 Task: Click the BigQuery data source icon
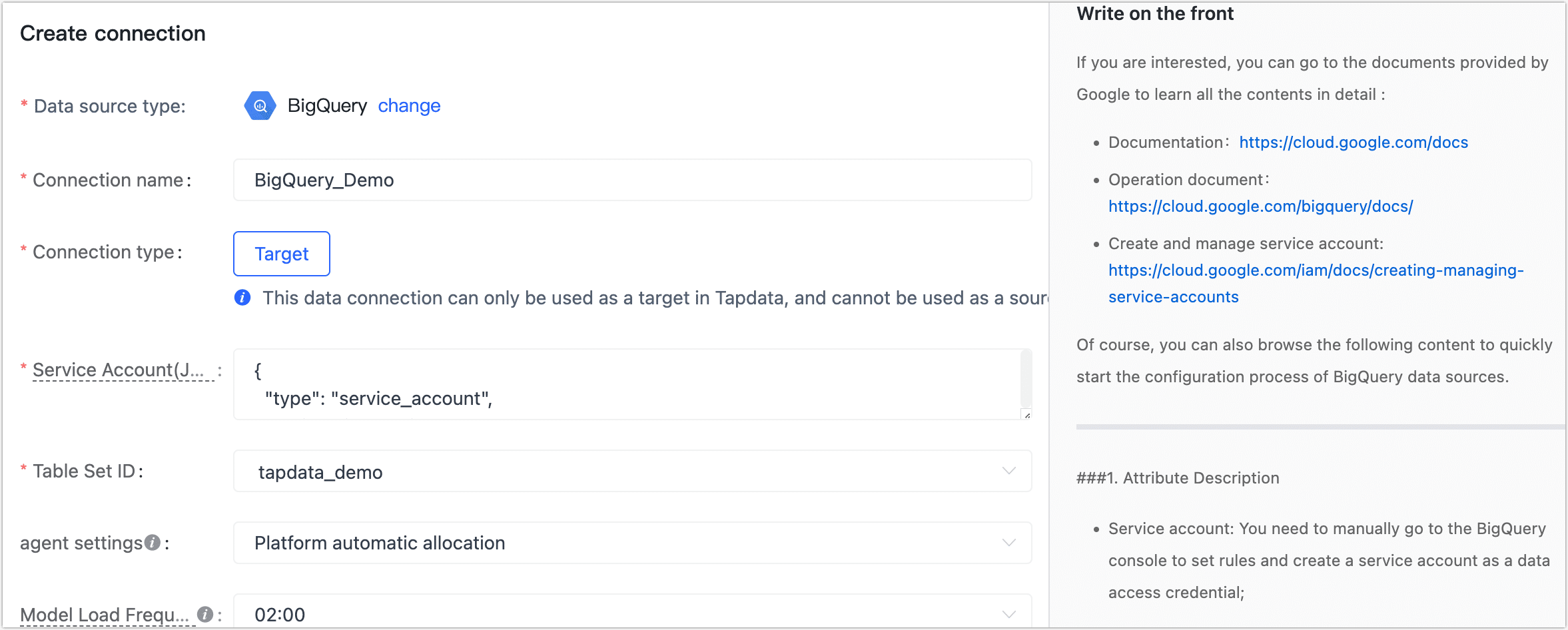(260, 105)
